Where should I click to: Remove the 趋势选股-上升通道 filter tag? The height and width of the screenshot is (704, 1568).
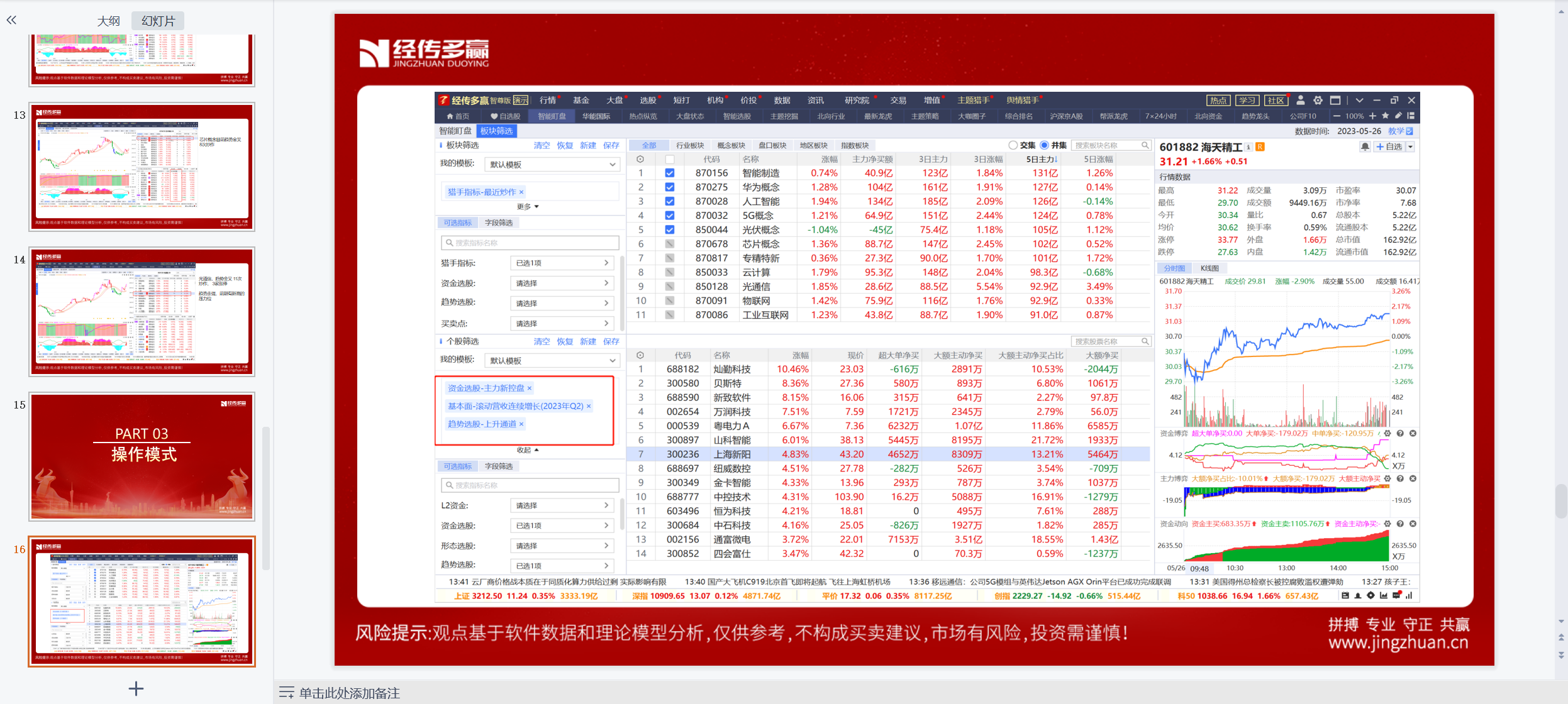(x=521, y=424)
